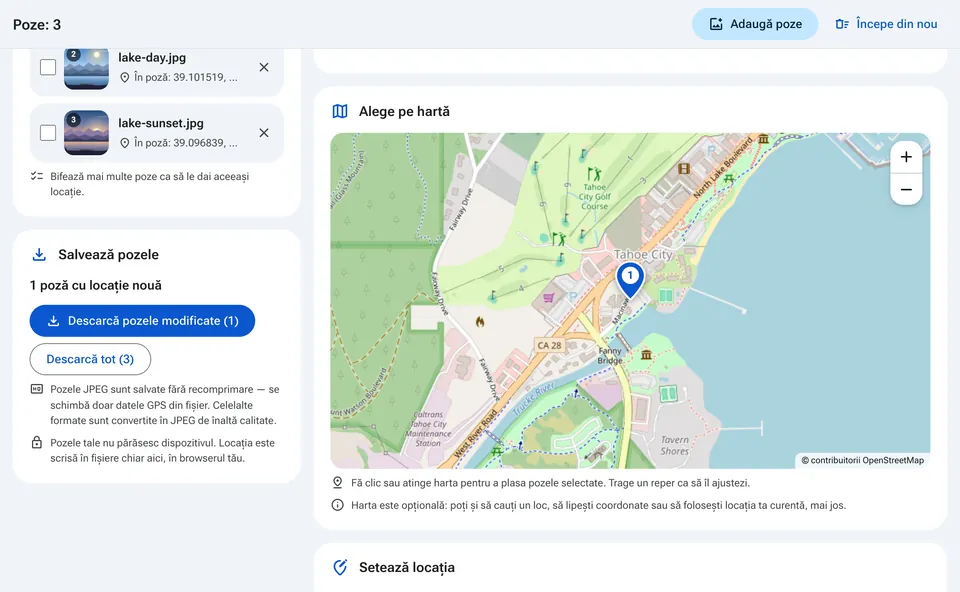The height and width of the screenshot is (592, 960).
Task: Click the Poze: 3 header text
Action: [x=37, y=24]
